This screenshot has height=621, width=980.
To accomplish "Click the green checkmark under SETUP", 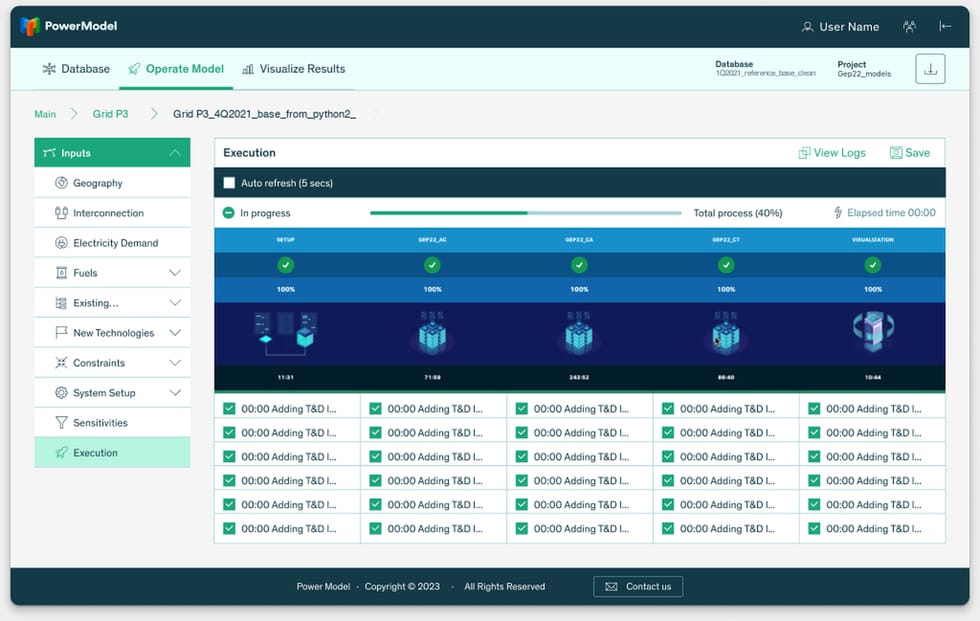I will coord(286,266).
